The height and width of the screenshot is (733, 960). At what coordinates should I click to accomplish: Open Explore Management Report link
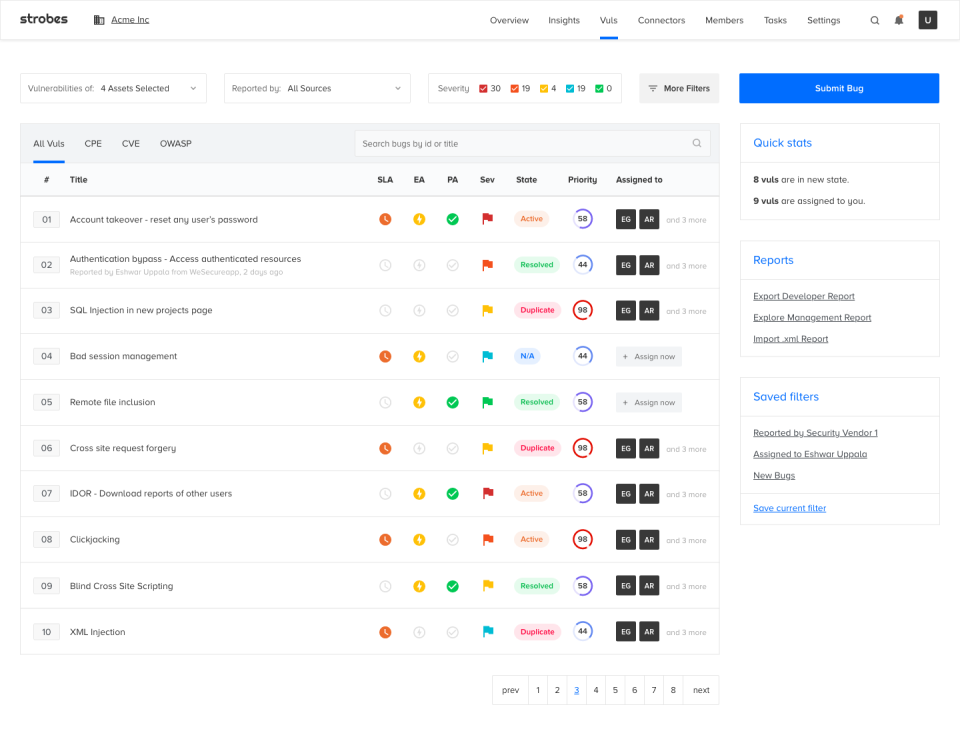tap(812, 317)
